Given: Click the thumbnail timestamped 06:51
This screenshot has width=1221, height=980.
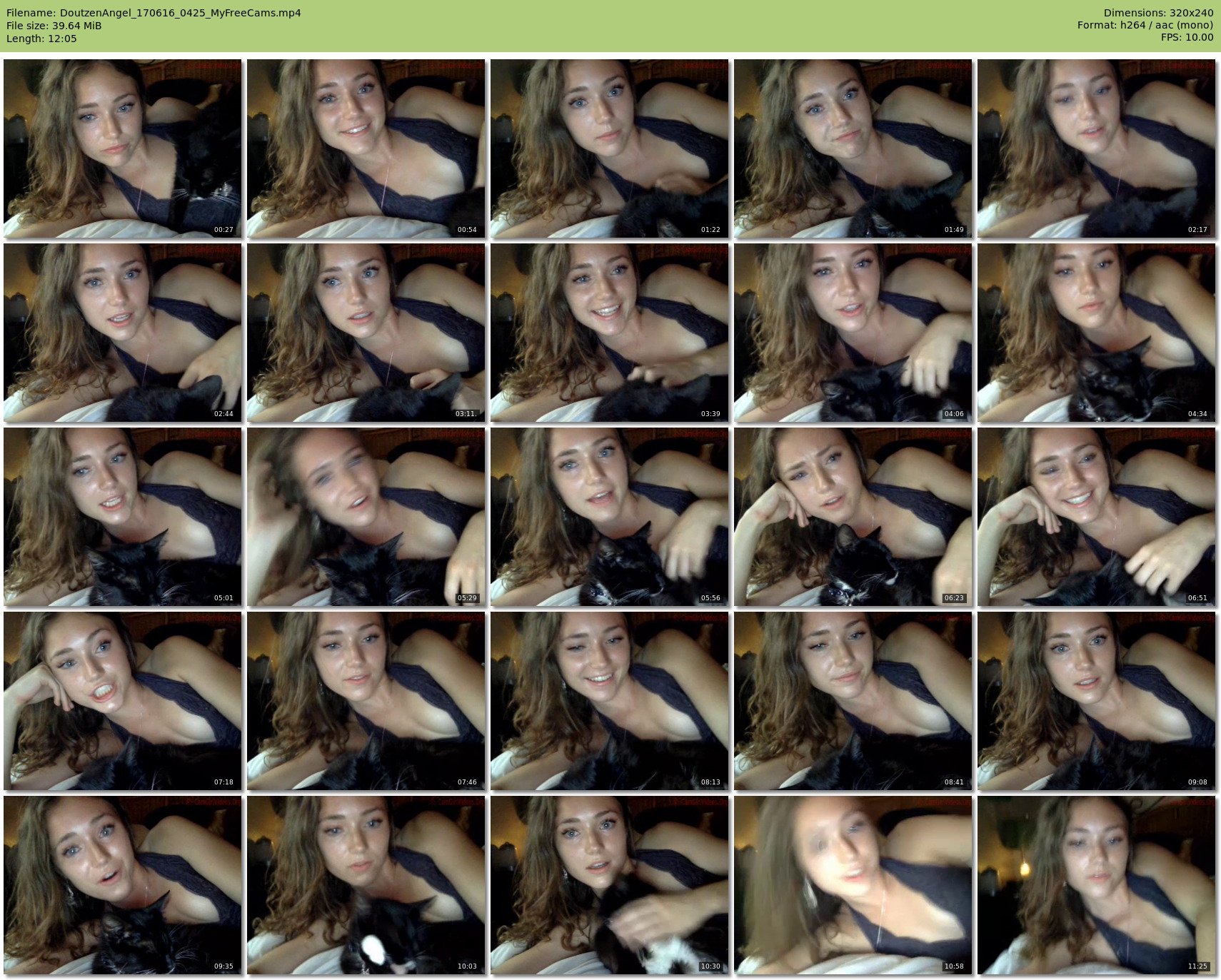Looking at the screenshot, I should click(x=1097, y=517).
